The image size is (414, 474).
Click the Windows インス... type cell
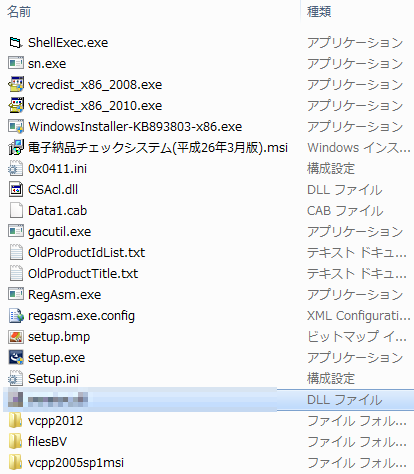tap(359, 148)
